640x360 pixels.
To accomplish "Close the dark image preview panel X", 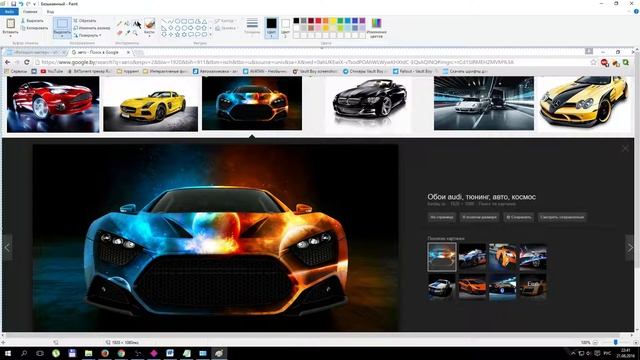I will click(625, 149).
